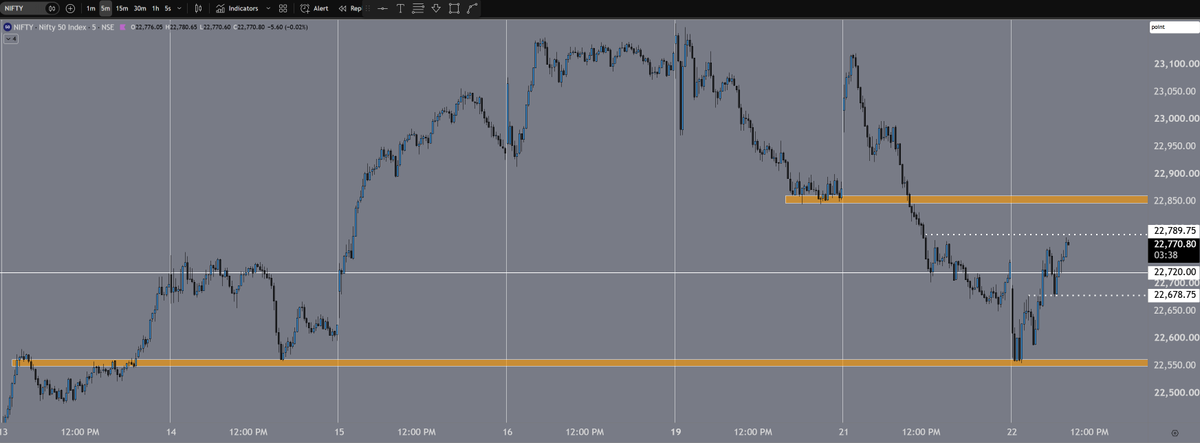Click the pink market status legend icon
Screen dimensions: 1200x443
click(122, 27)
